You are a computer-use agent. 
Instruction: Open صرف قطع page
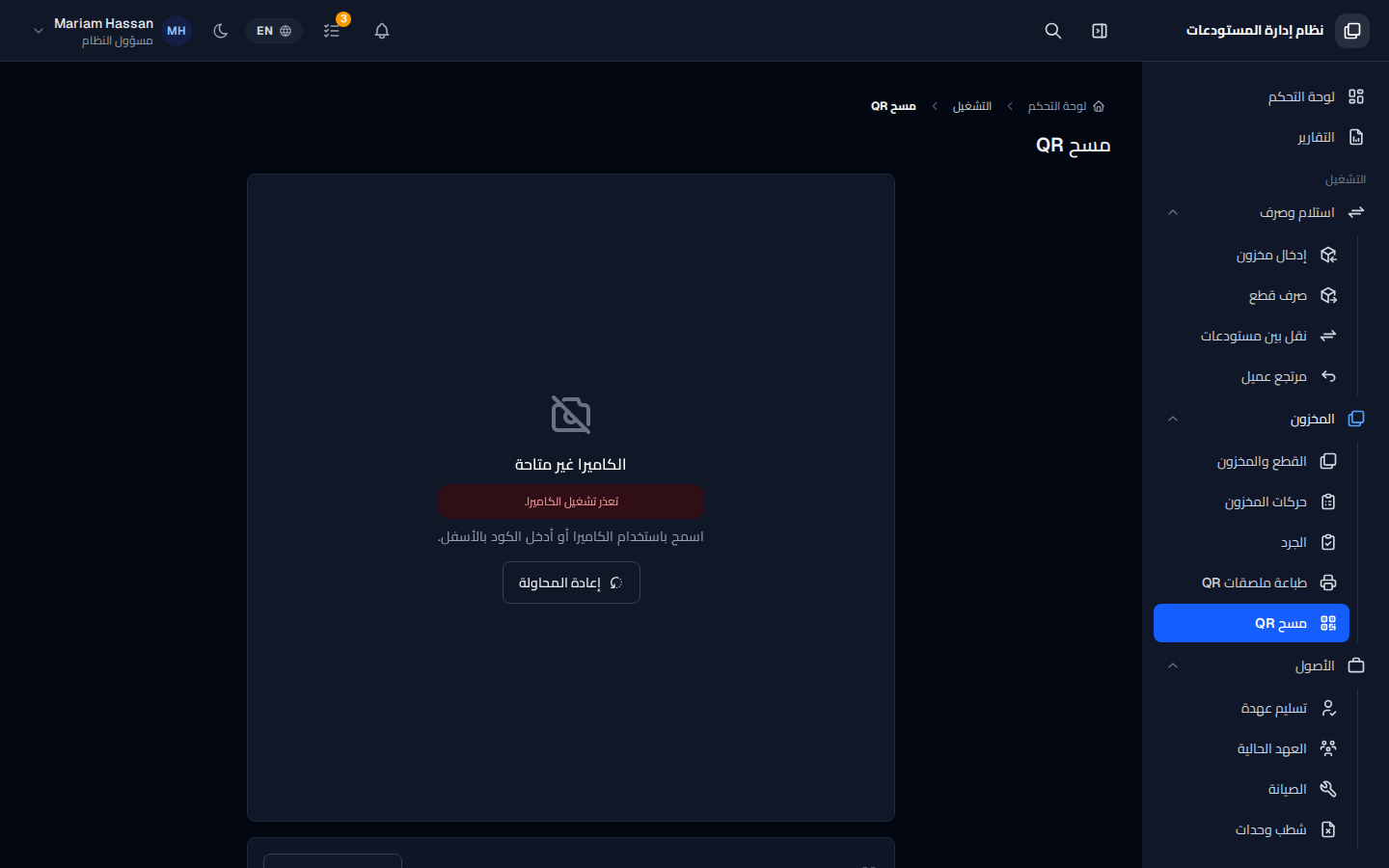(1252, 295)
